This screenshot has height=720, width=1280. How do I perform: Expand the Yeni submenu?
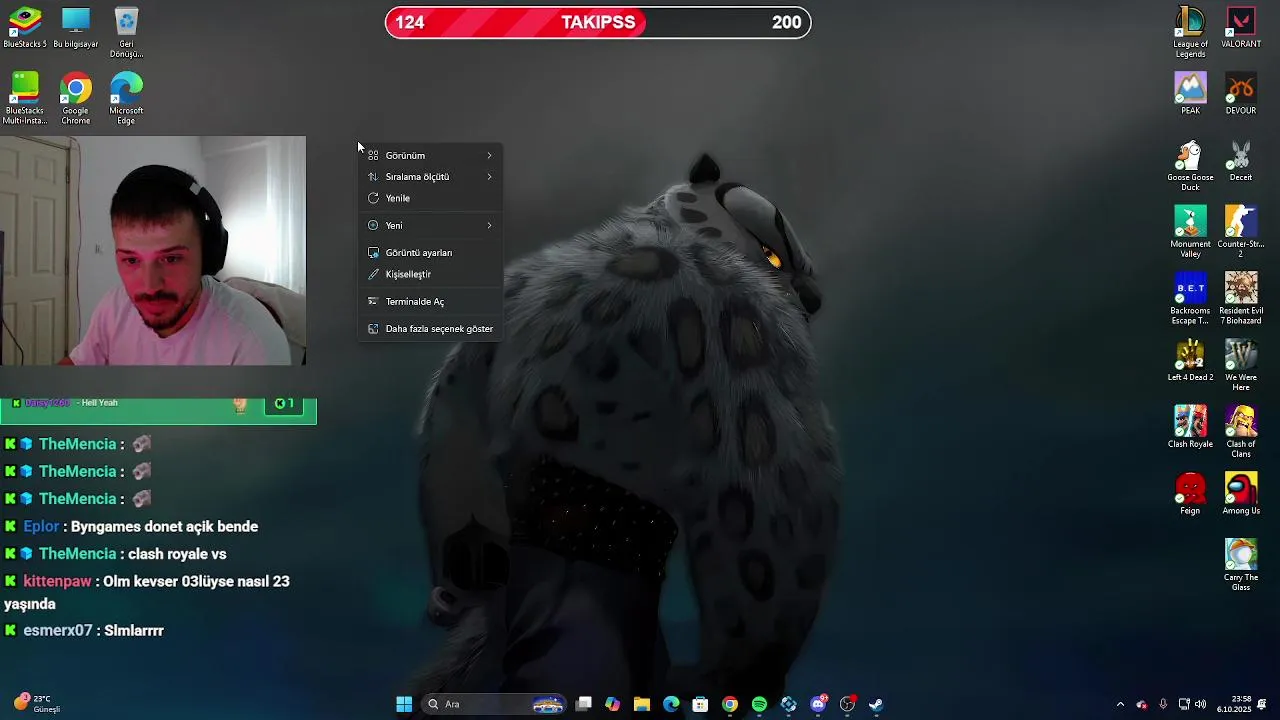(x=430, y=225)
